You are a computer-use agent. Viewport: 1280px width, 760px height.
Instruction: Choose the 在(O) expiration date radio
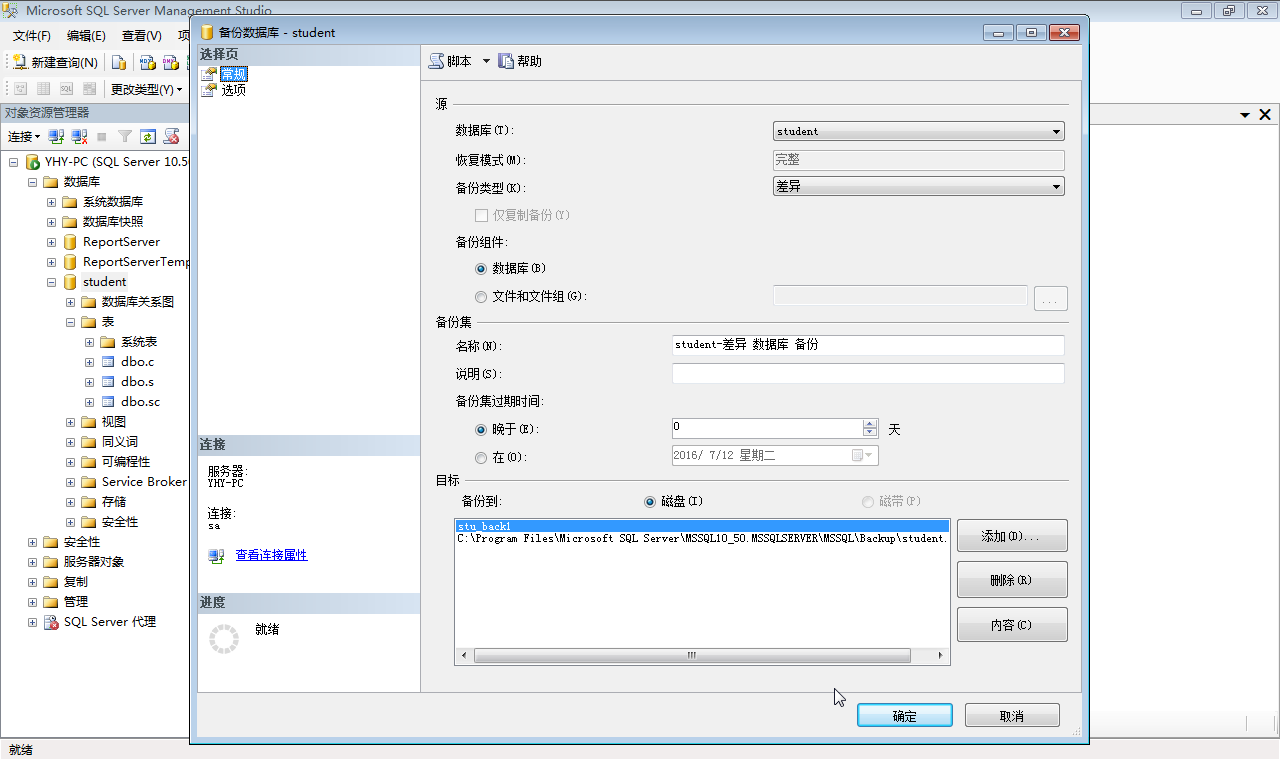point(481,458)
